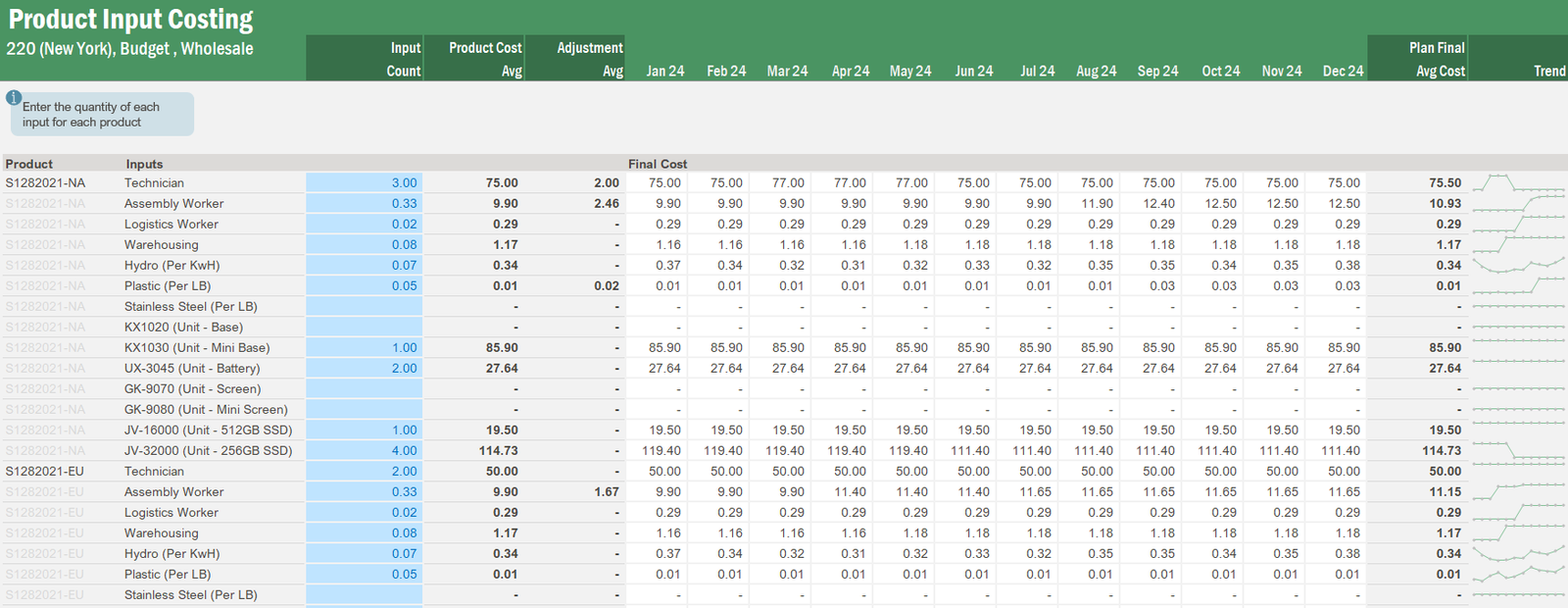Screen dimensions: 1568x608
Task: Click the 220 (New York), Budget, Wholesale subtitle
Action: [129, 49]
